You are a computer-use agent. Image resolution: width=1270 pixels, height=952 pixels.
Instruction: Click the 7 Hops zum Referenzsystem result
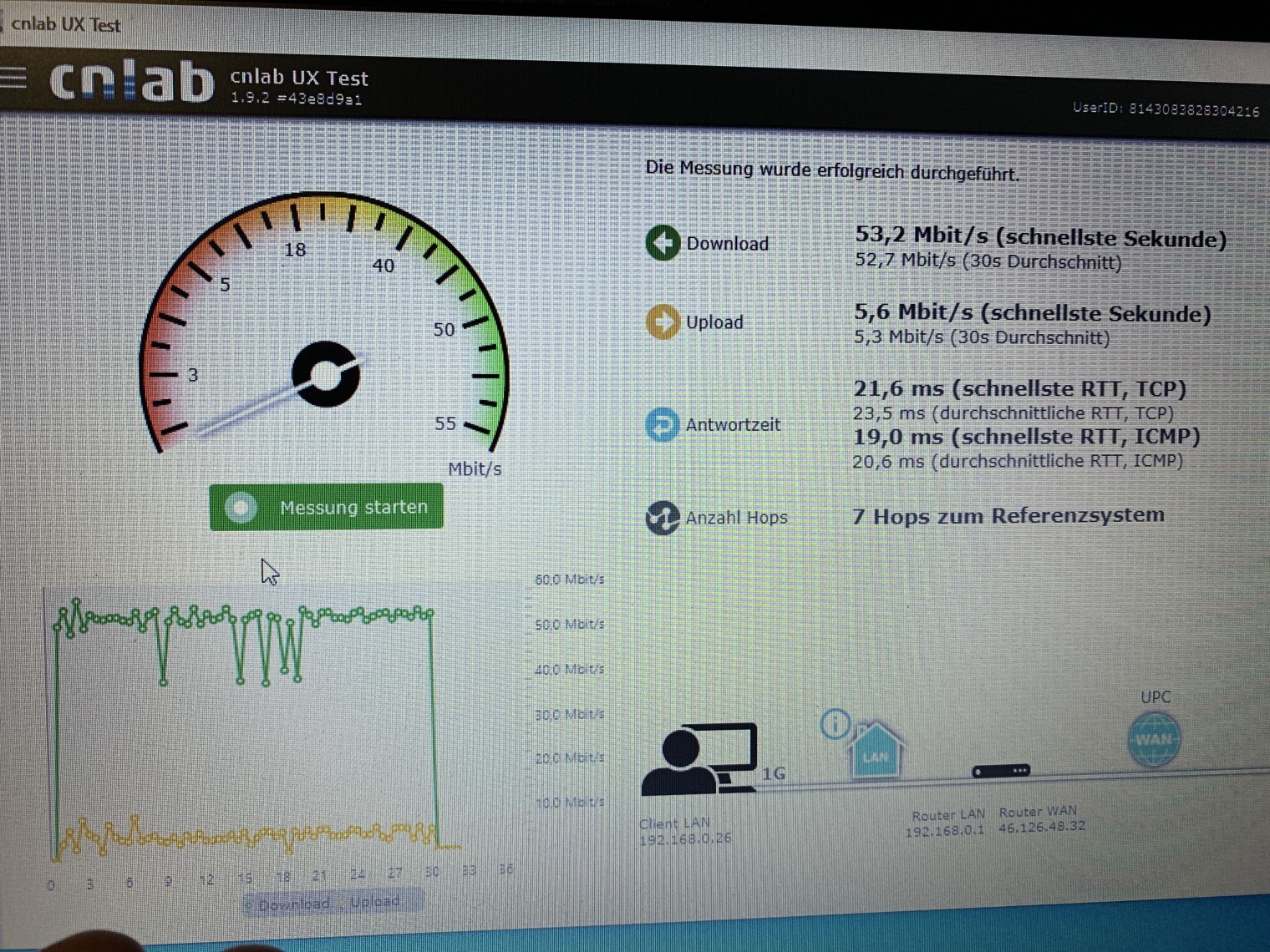[x=1008, y=516]
